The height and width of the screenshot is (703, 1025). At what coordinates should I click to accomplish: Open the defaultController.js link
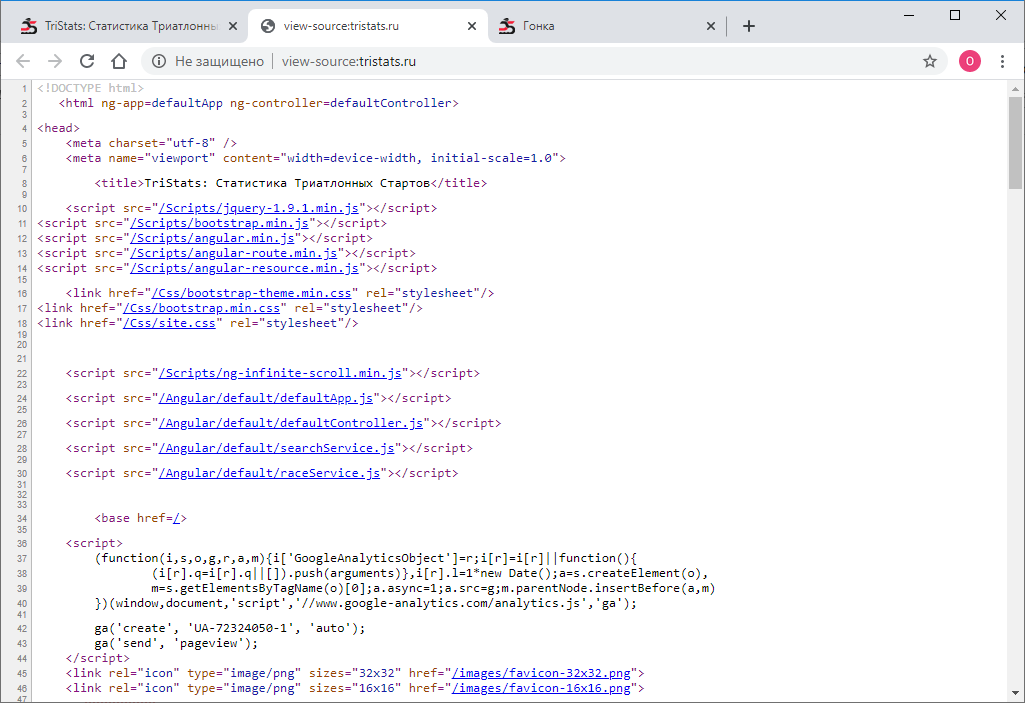coord(291,423)
